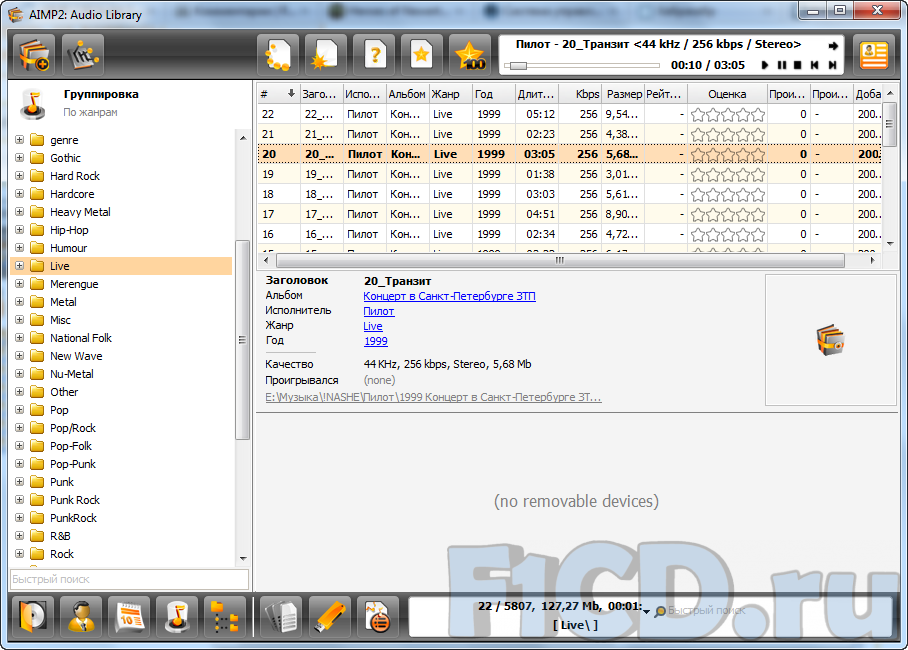908x650 pixels.
Task: Click the albums grouping CD icon
Action: point(33,616)
